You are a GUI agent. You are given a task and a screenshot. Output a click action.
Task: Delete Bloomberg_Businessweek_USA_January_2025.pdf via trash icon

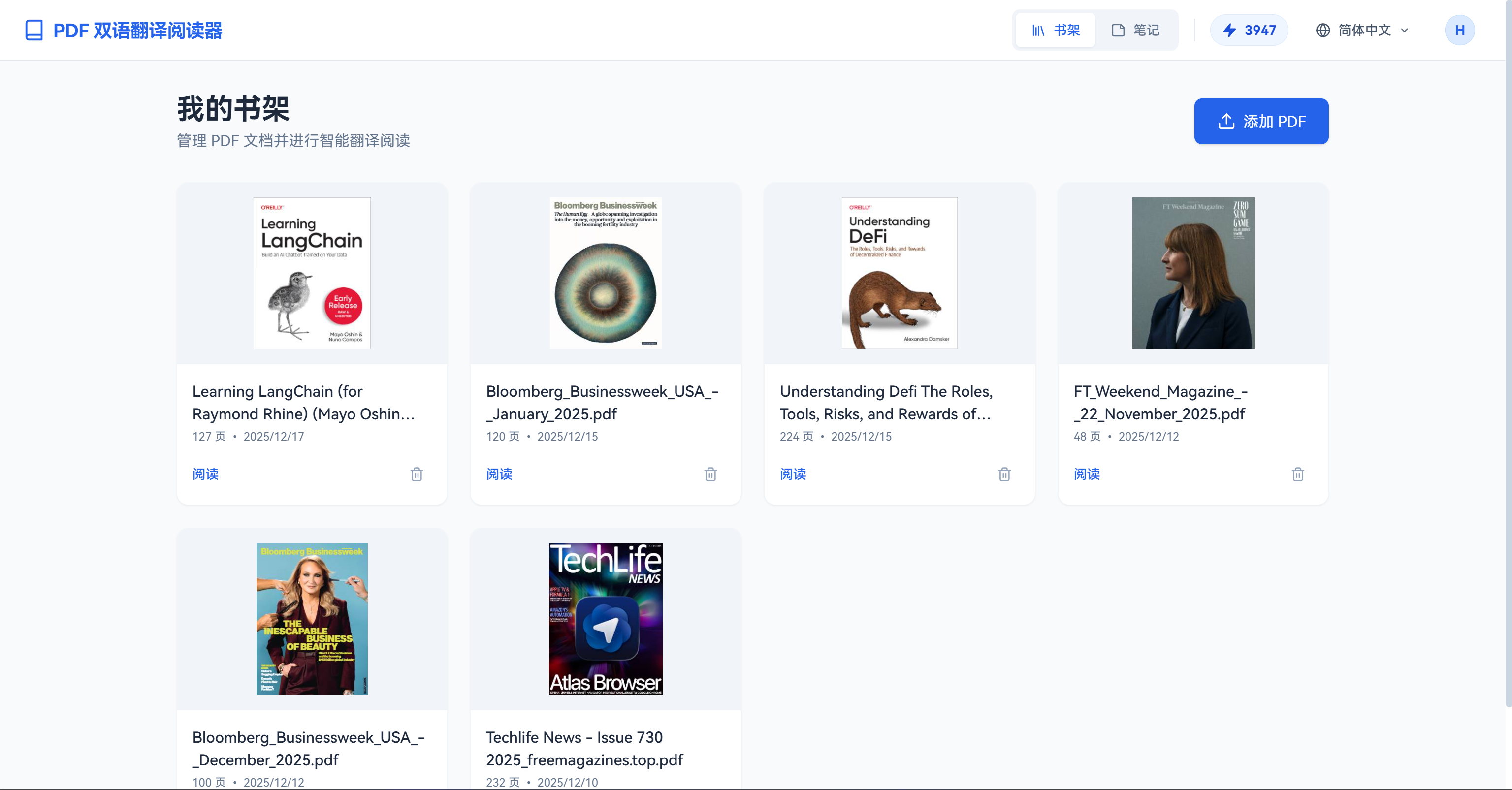tap(710, 474)
